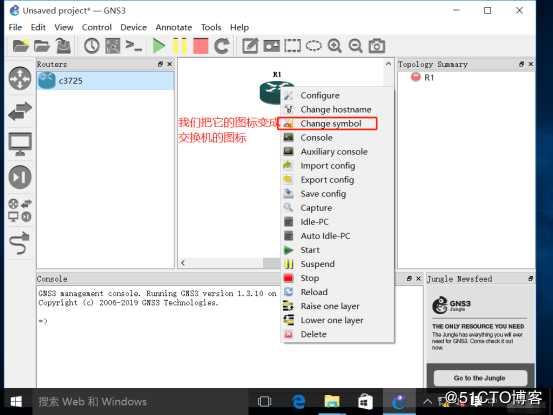The width and height of the screenshot is (553, 415).
Task: Open snapshot manager clock icon
Action: tap(92, 46)
